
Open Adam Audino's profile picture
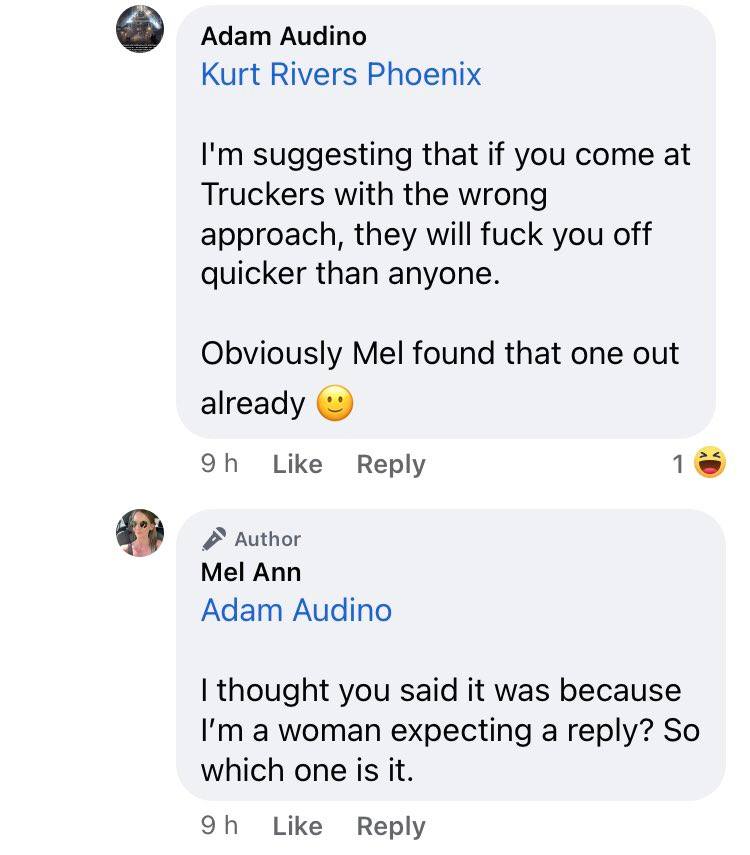(x=140, y=29)
